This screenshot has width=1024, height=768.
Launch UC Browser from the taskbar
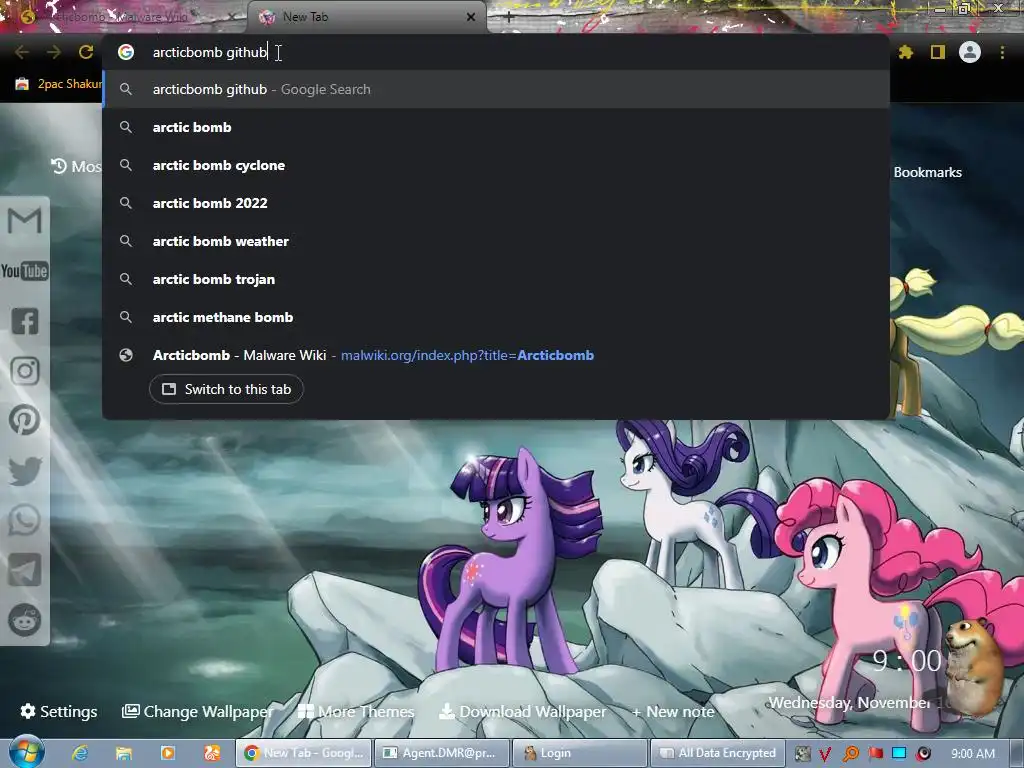point(212,753)
